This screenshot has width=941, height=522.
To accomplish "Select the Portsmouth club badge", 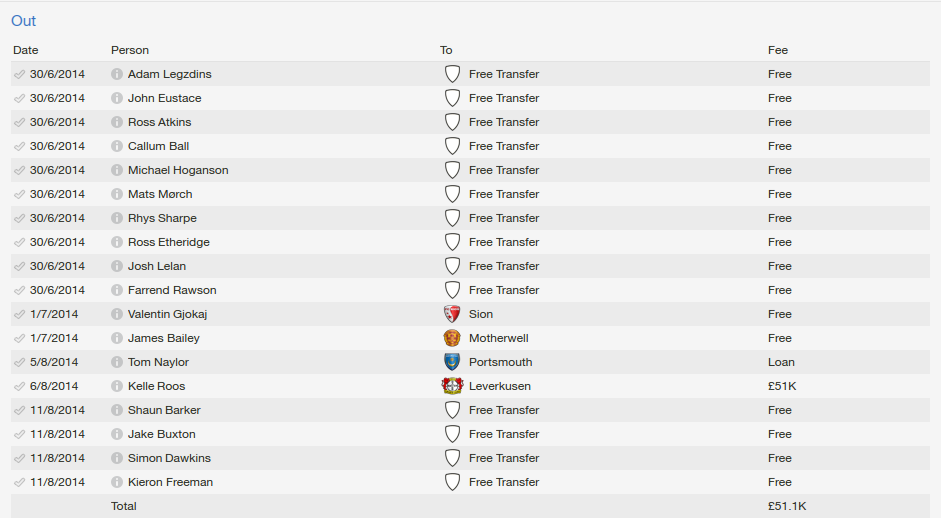I will coord(452,362).
